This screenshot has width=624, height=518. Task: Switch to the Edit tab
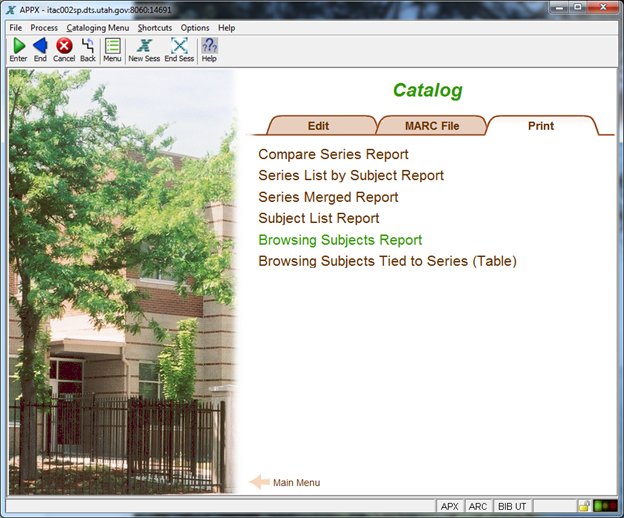(x=318, y=126)
